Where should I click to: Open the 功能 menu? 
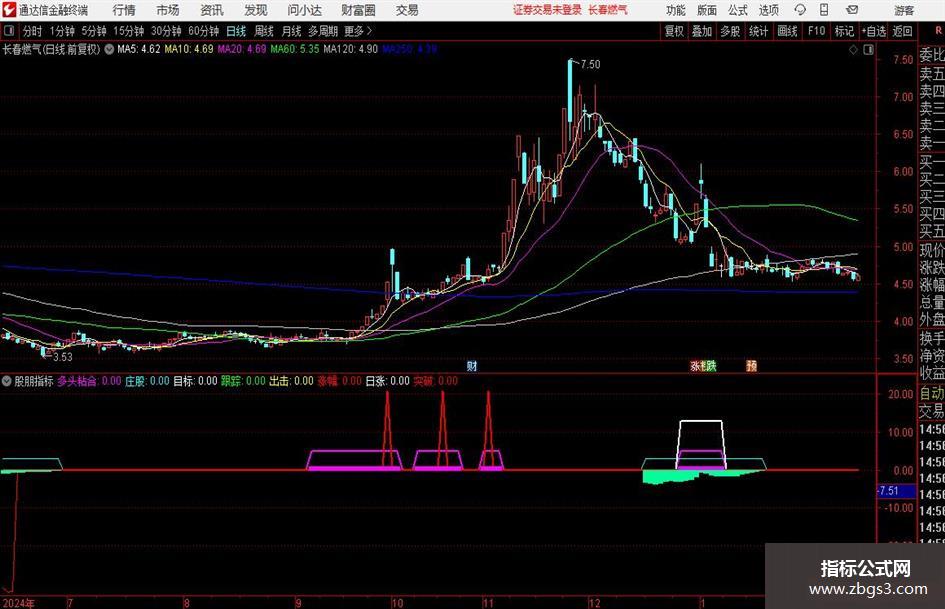(x=676, y=10)
